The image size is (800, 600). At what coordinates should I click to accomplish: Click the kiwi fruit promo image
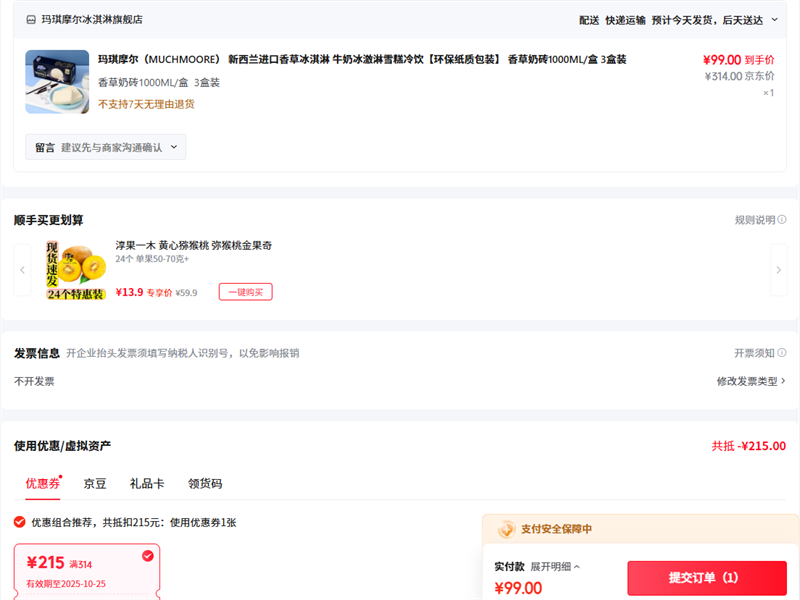point(76,270)
